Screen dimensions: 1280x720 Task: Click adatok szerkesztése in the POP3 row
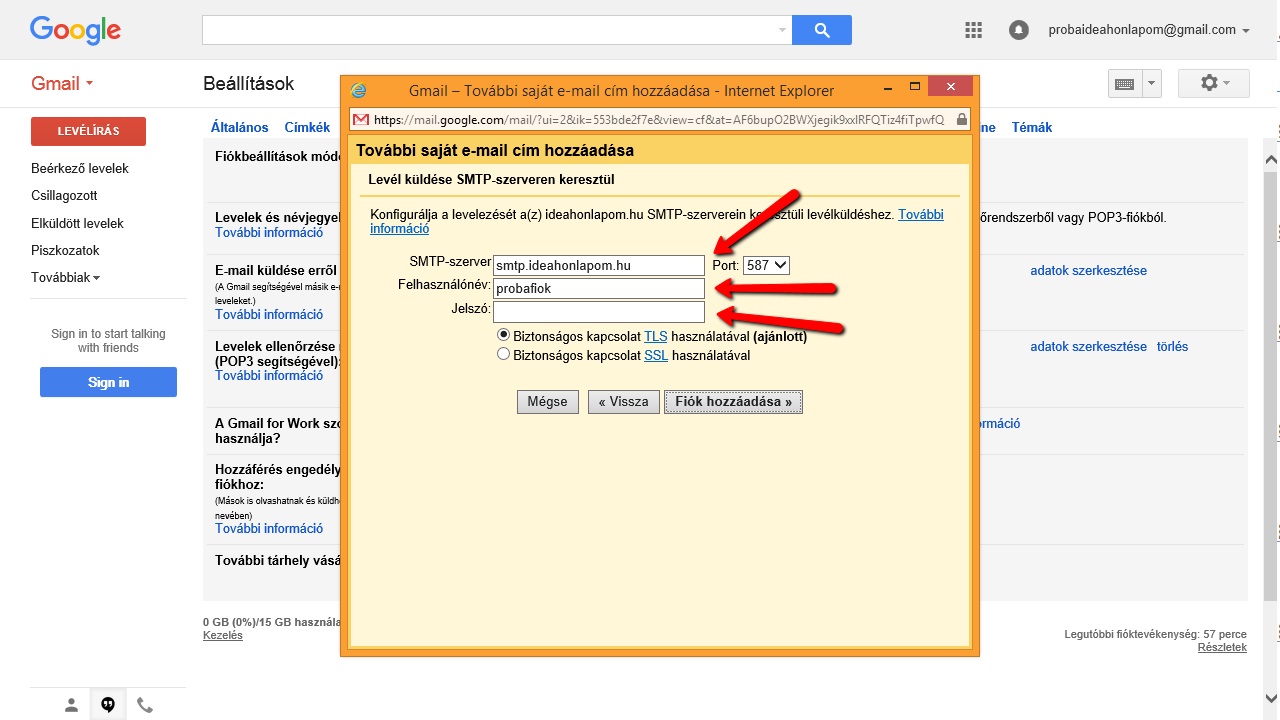click(x=1089, y=346)
